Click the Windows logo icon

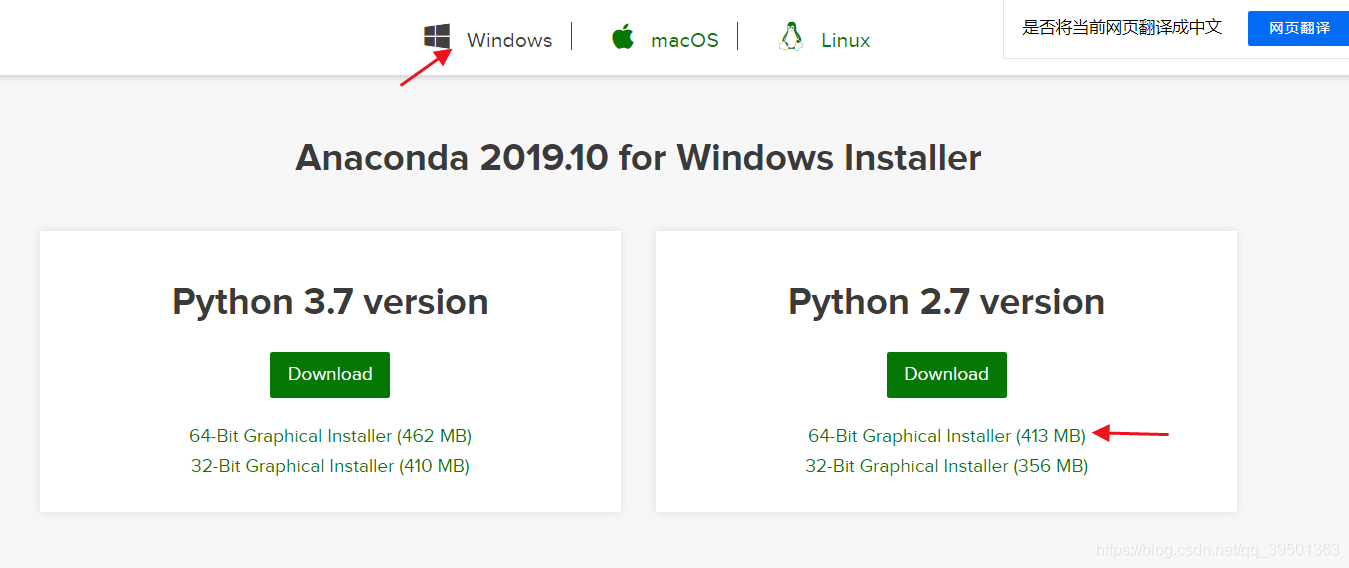point(436,38)
